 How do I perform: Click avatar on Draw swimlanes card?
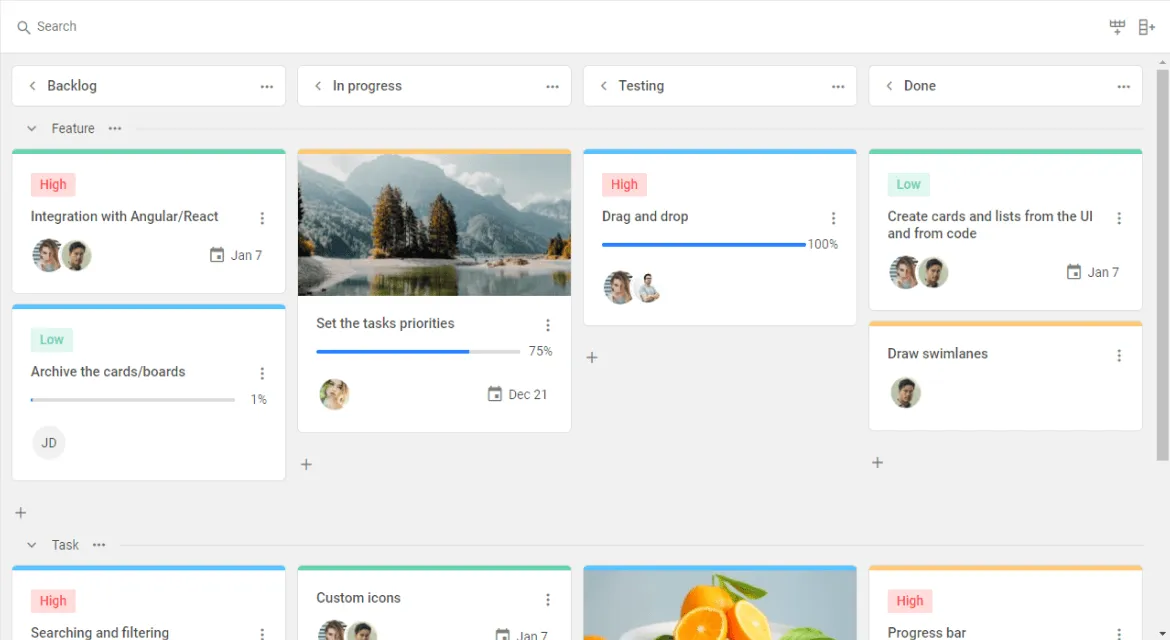(905, 392)
